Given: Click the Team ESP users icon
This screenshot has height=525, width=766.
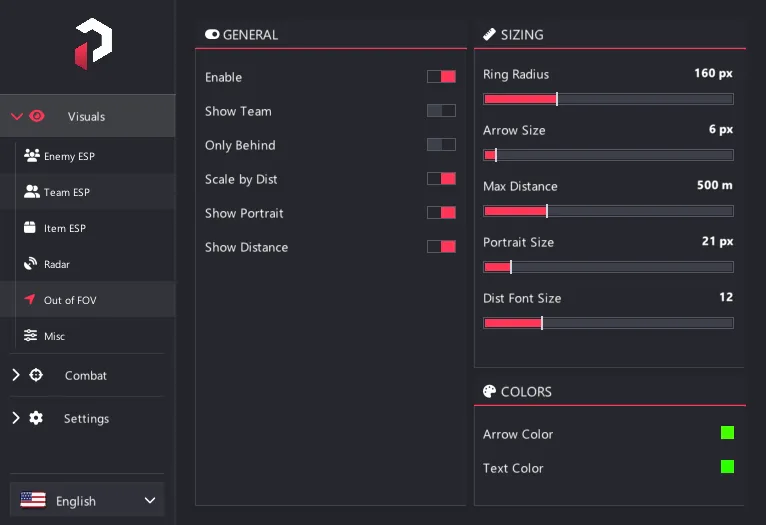Looking at the screenshot, I should (x=32, y=191).
